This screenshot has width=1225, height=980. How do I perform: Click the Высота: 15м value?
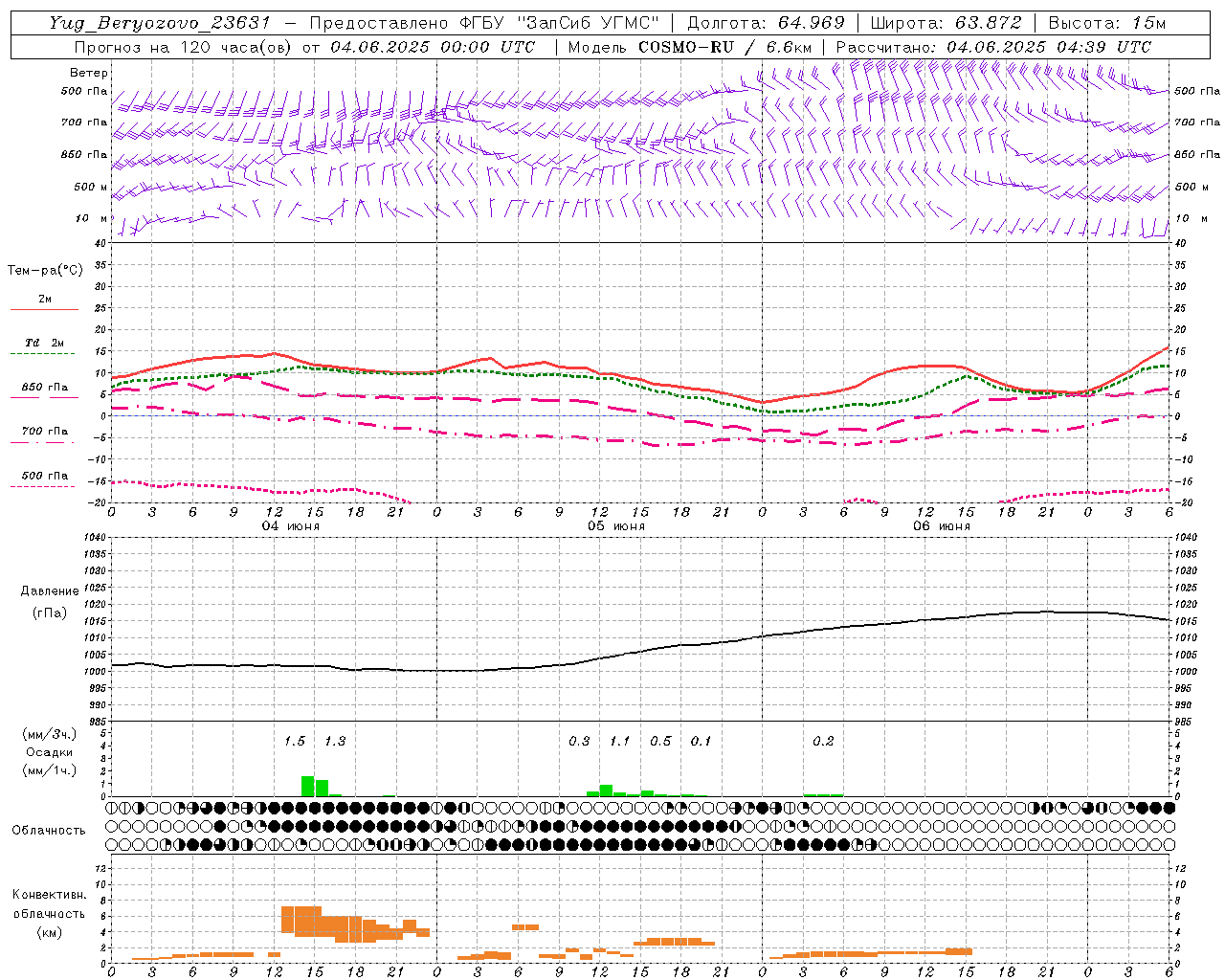point(1107,23)
